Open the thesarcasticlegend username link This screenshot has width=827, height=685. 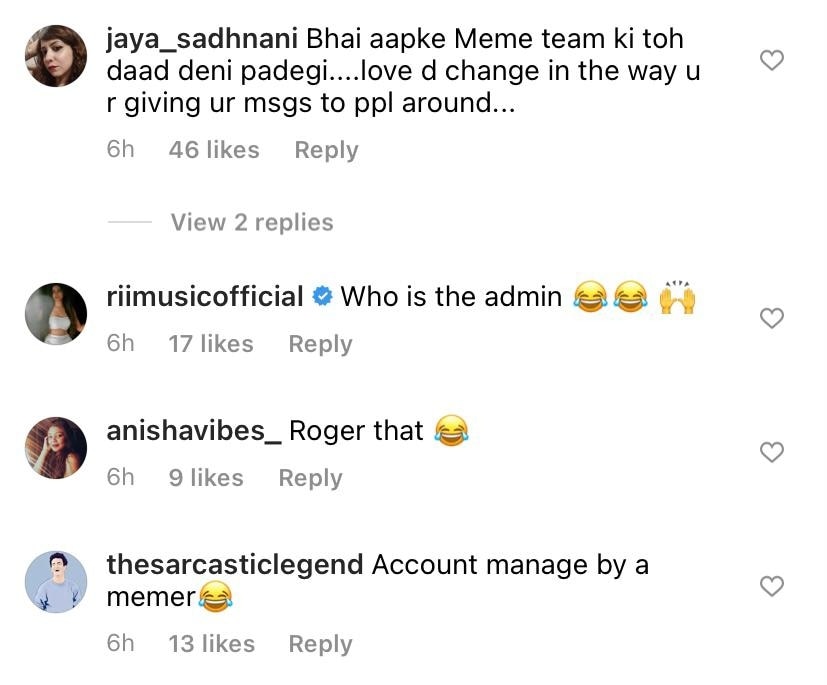[234, 564]
